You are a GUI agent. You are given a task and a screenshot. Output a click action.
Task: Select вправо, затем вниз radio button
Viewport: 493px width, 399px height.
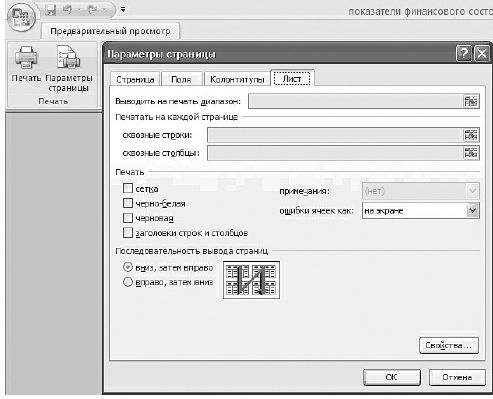(128, 282)
